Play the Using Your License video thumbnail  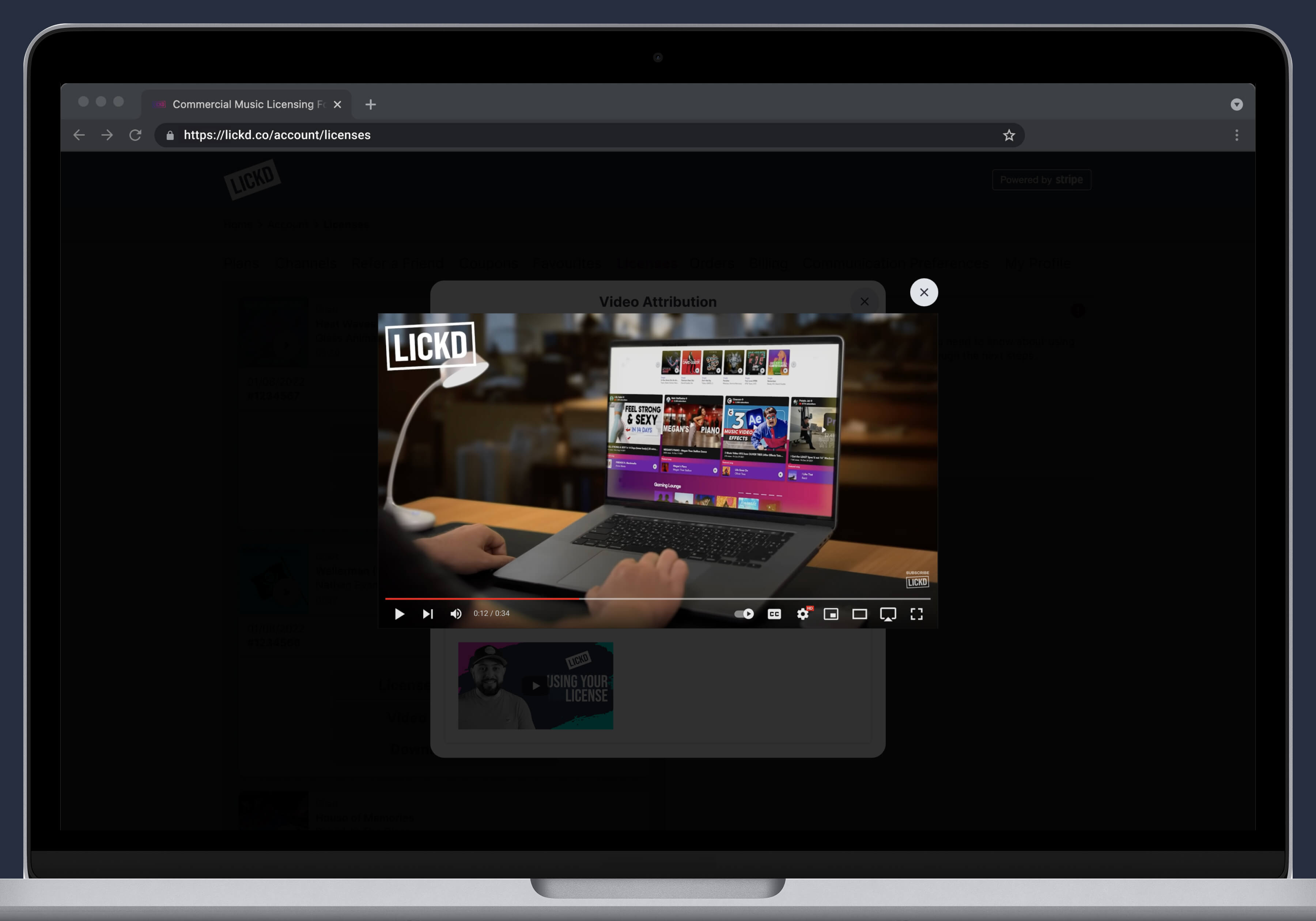535,685
